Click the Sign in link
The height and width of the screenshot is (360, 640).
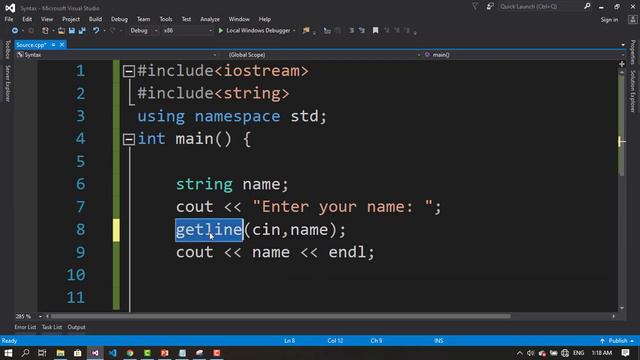[x=609, y=20]
